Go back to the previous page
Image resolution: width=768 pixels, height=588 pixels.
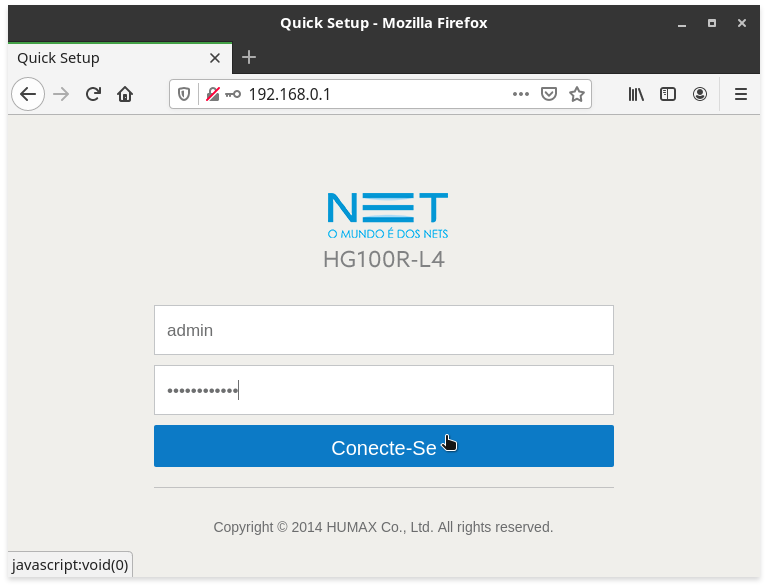coord(28,94)
